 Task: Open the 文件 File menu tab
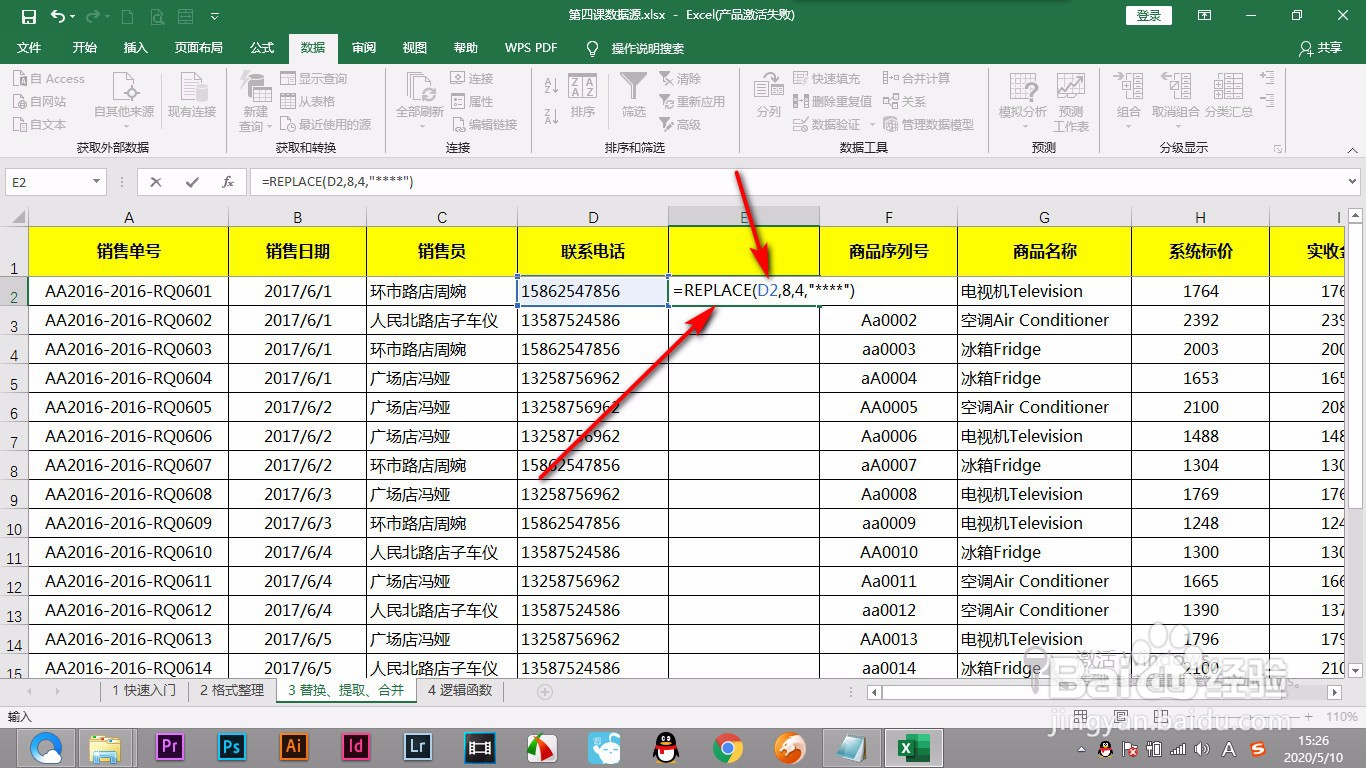point(30,48)
